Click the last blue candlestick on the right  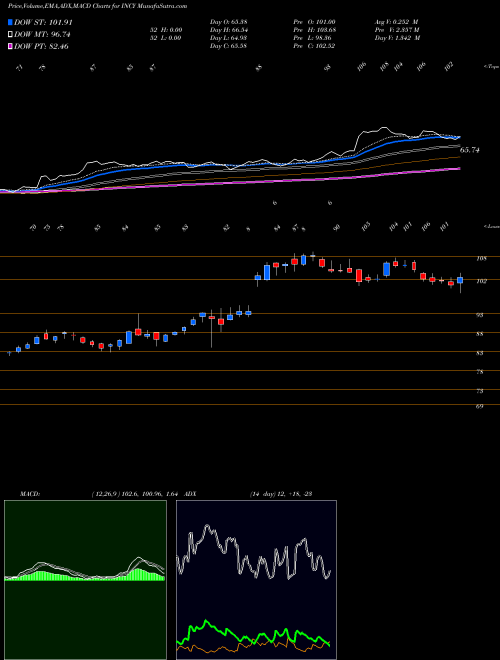tap(460, 280)
